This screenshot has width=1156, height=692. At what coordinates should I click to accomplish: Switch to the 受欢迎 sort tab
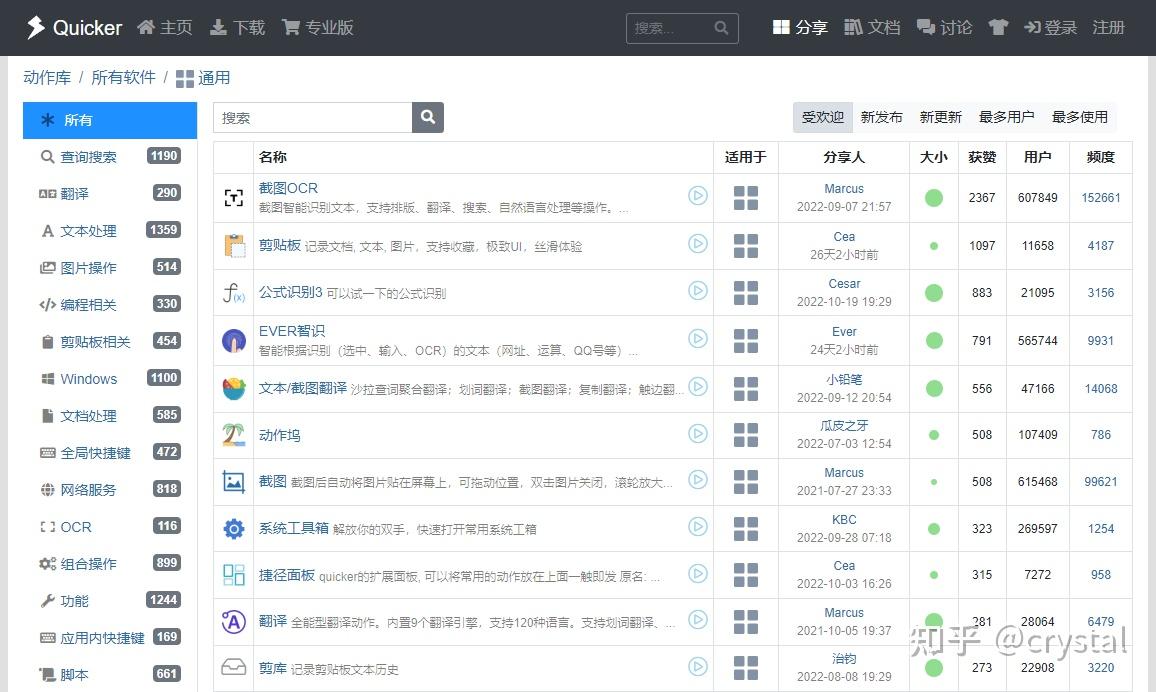[x=823, y=117]
